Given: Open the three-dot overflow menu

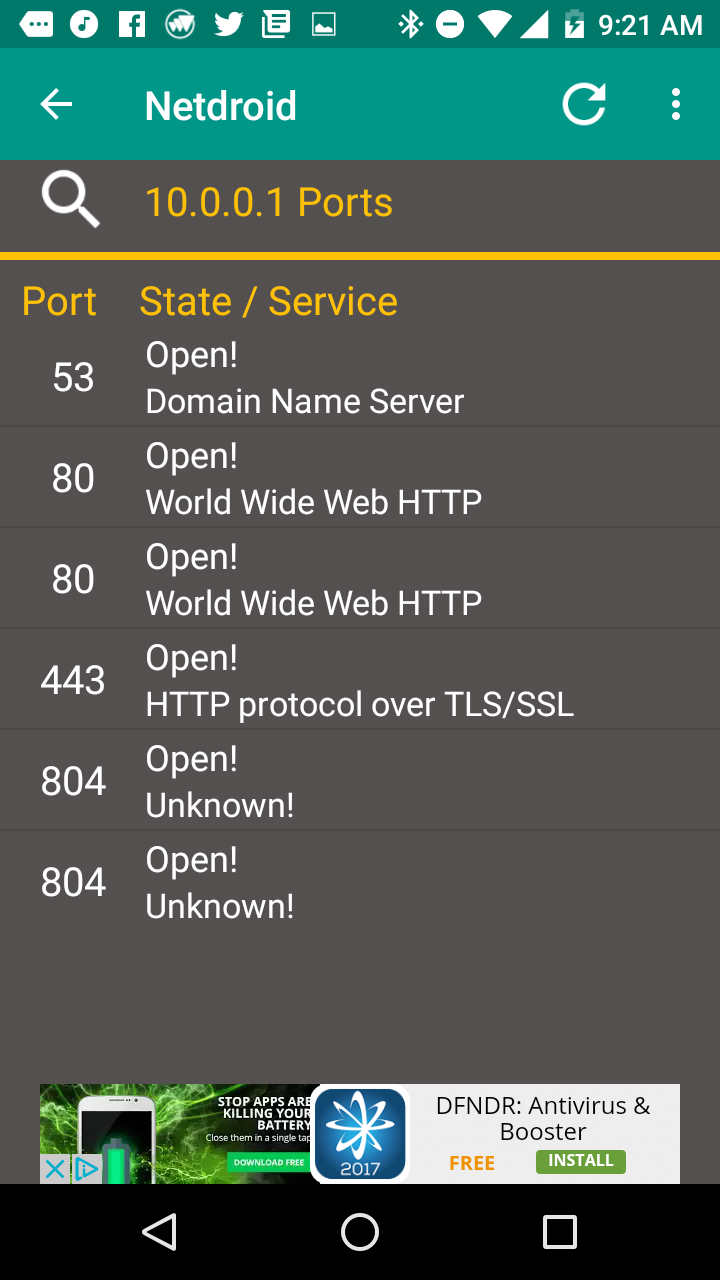Looking at the screenshot, I should point(676,105).
